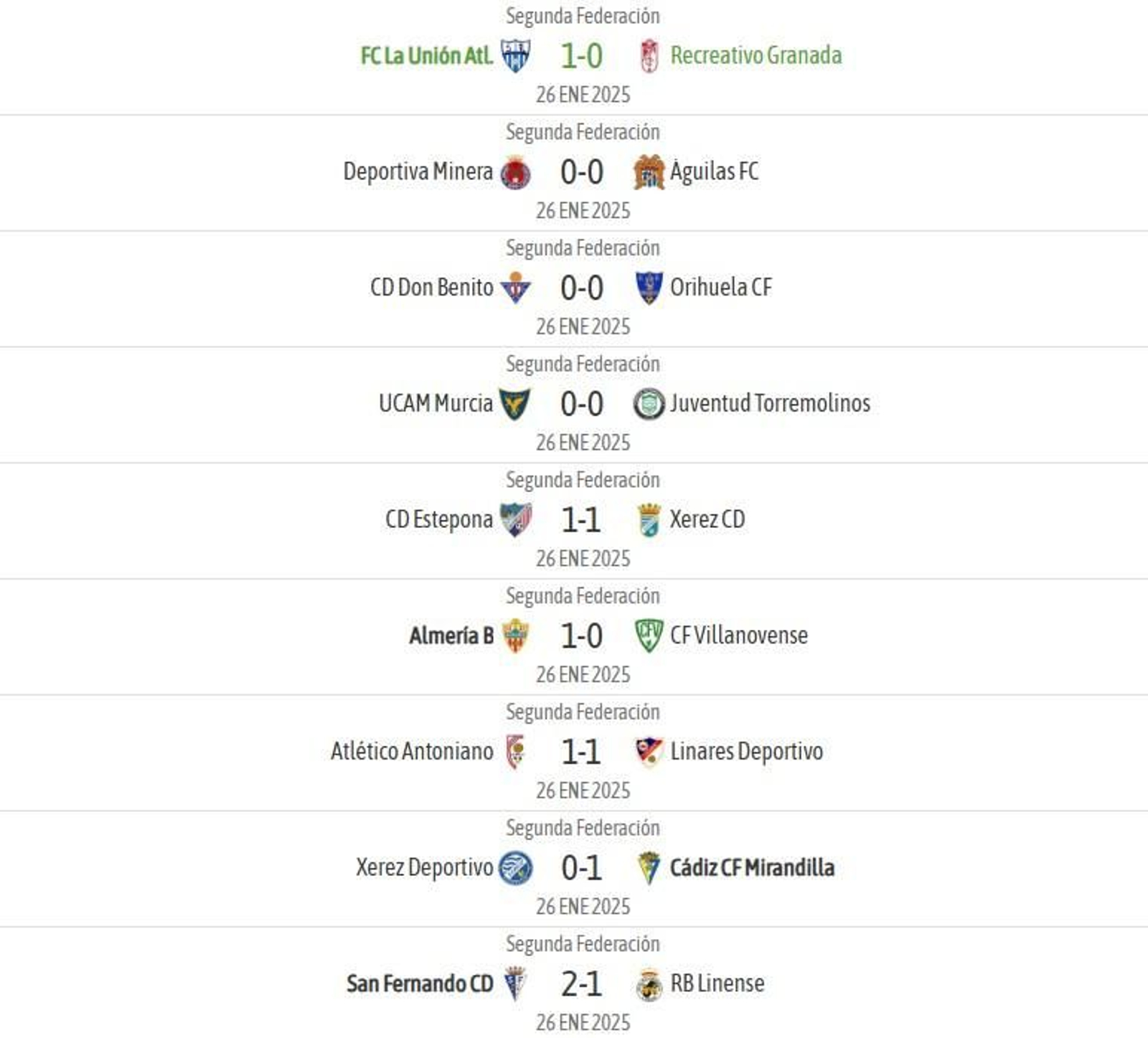Click the Águilas FC club badge
The image size is (1148, 1038).
[x=649, y=171]
